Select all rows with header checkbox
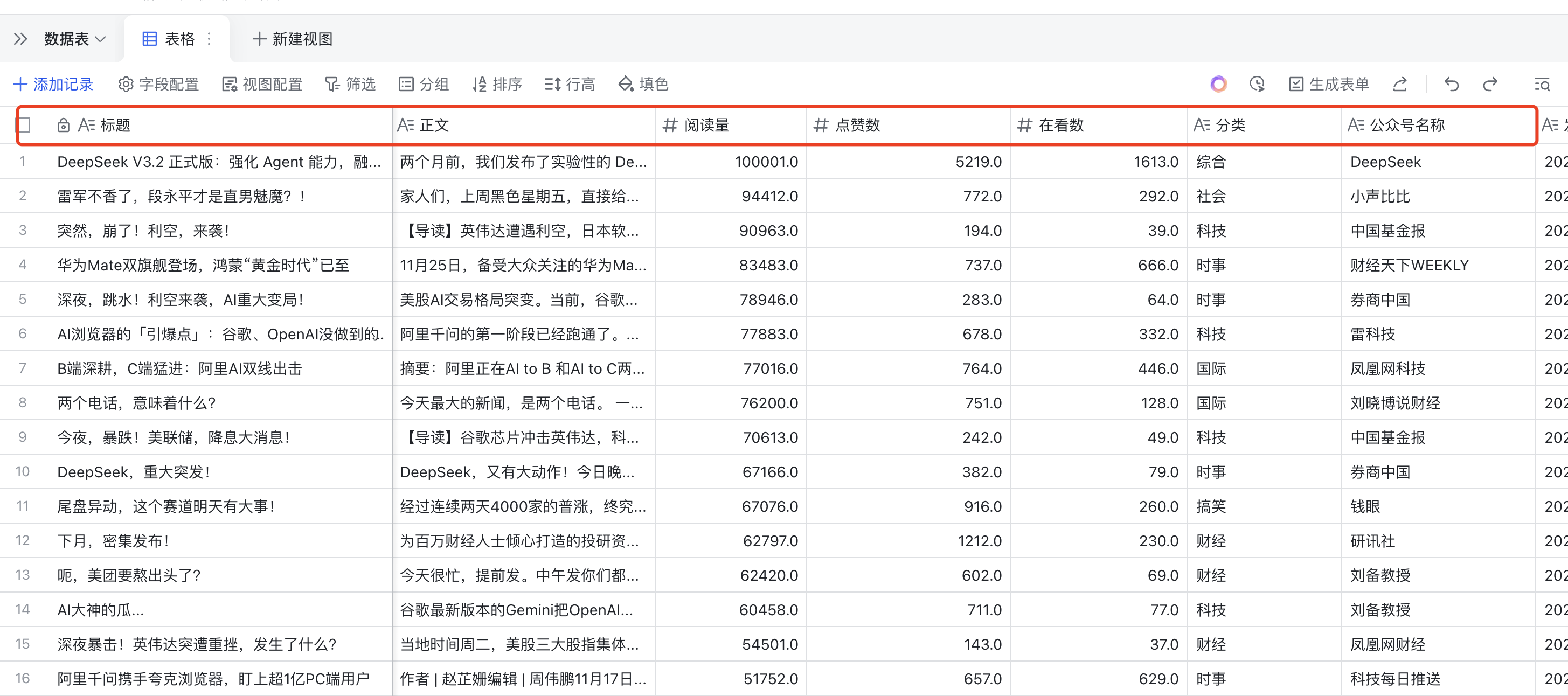 click(x=23, y=125)
